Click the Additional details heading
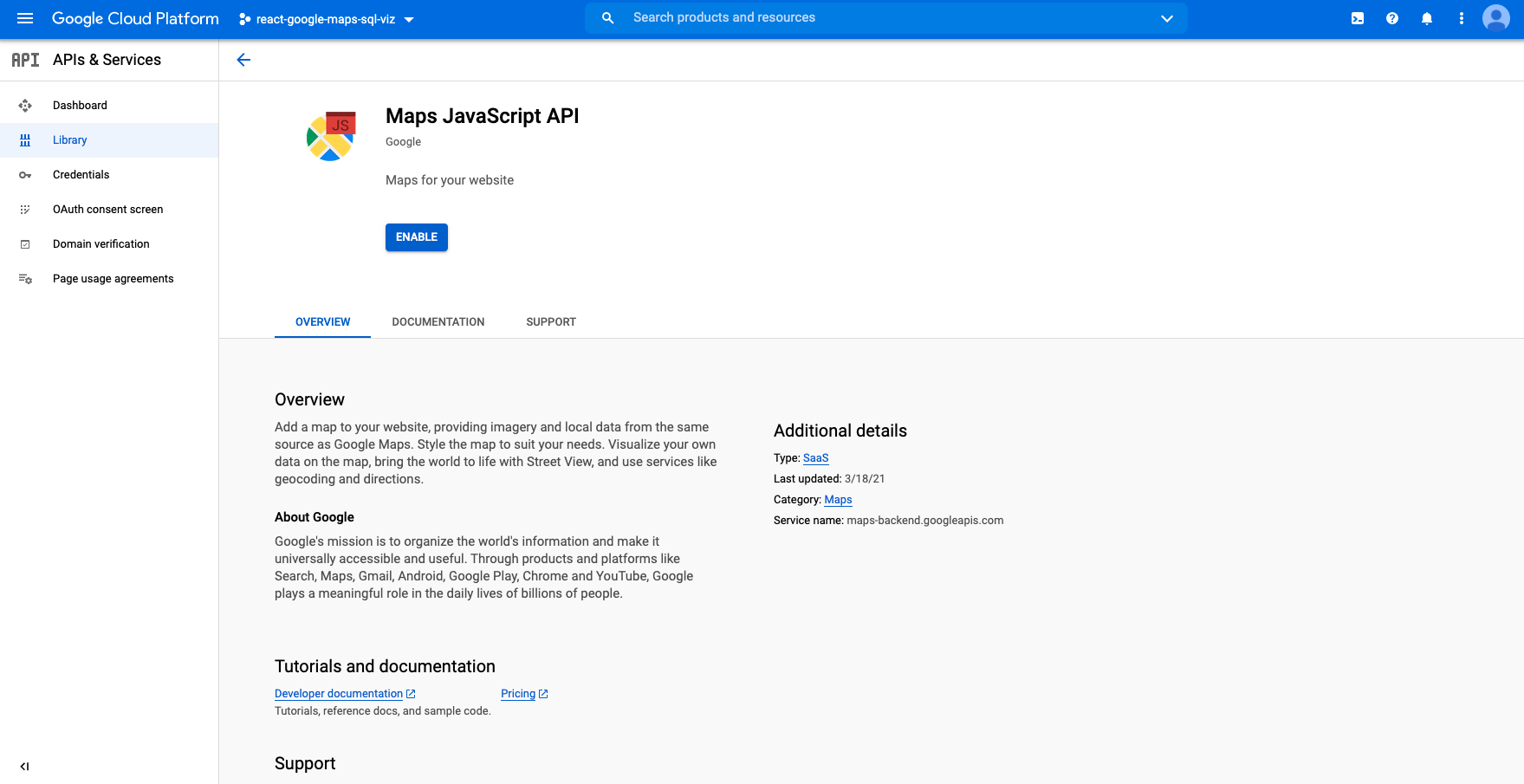Screen dimensions: 1524x784 point(840,431)
